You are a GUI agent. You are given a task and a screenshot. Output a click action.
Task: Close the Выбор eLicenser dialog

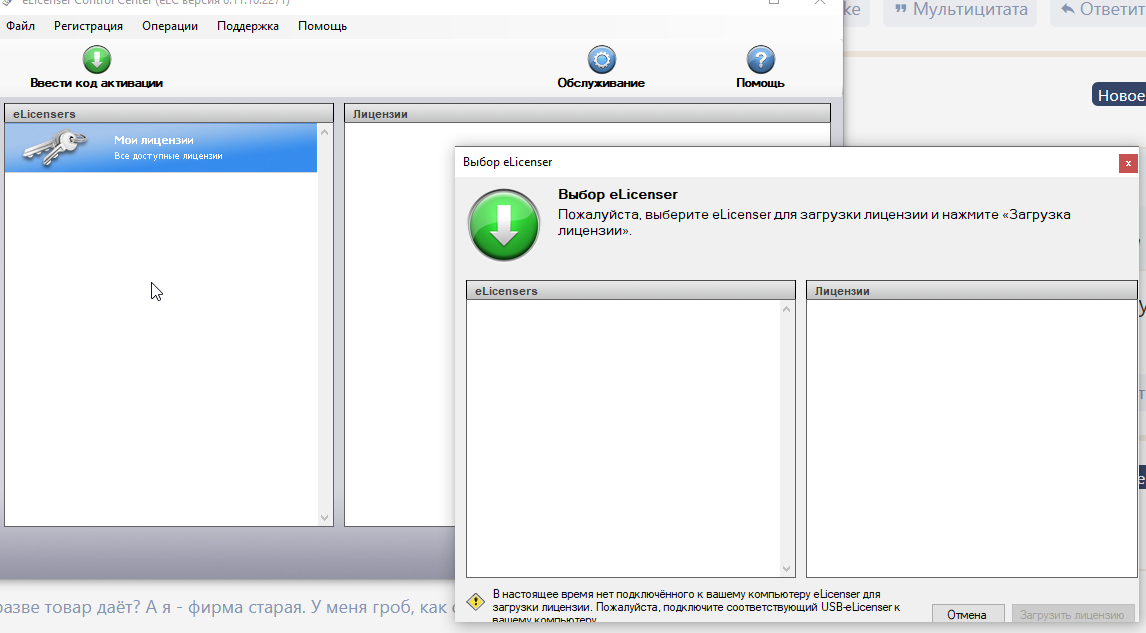pos(1128,163)
